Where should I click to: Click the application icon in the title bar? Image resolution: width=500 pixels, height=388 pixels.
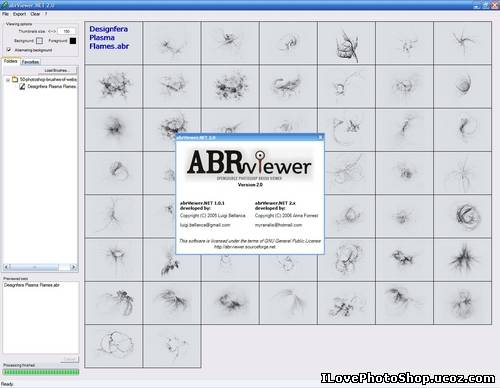point(4,5)
